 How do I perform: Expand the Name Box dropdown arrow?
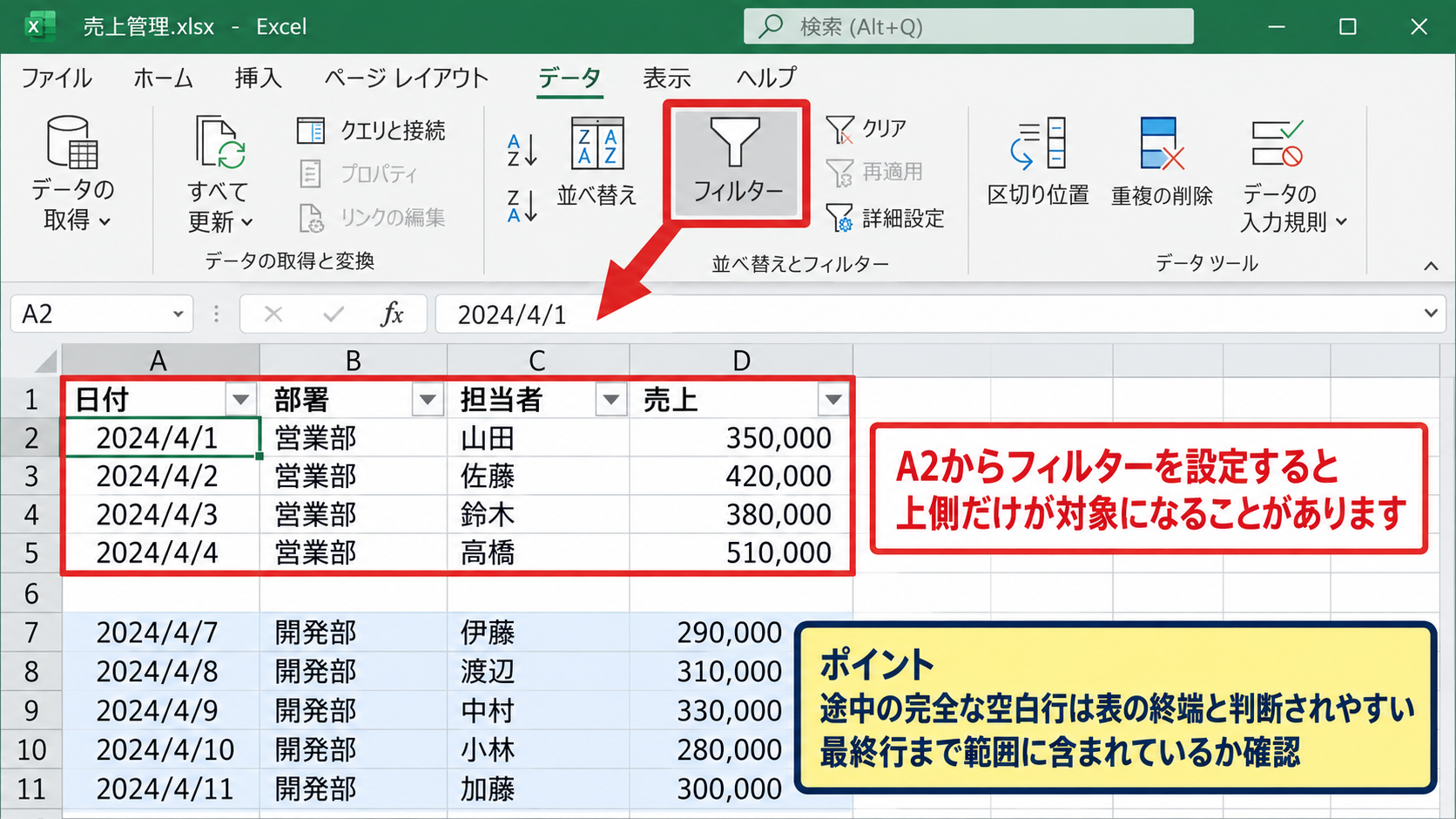(x=178, y=314)
